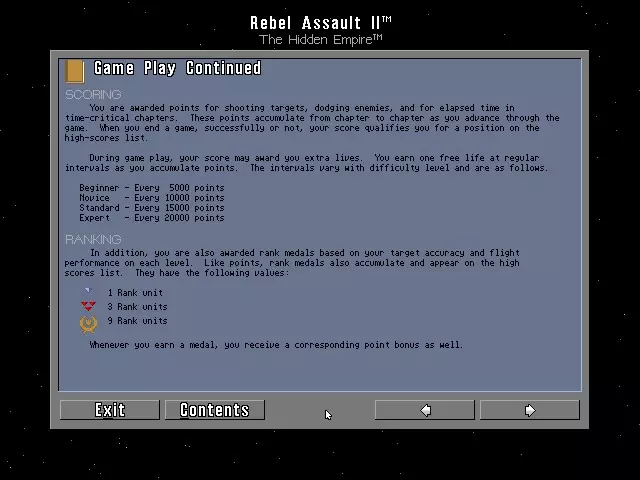This screenshot has height=480, width=640.
Task: Select 'Standard - Every 15000 points' line
Action: click(152, 208)
